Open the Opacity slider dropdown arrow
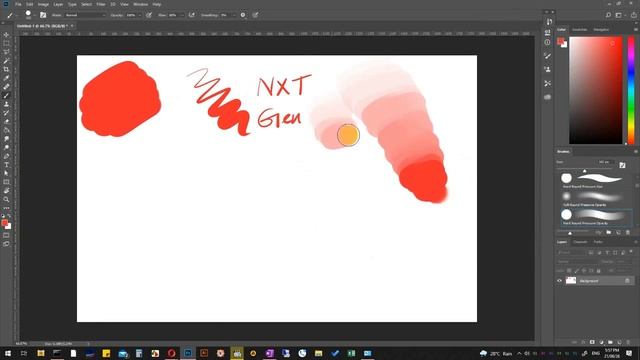This screenshot has height=360, width=640. tap(140, 15)
